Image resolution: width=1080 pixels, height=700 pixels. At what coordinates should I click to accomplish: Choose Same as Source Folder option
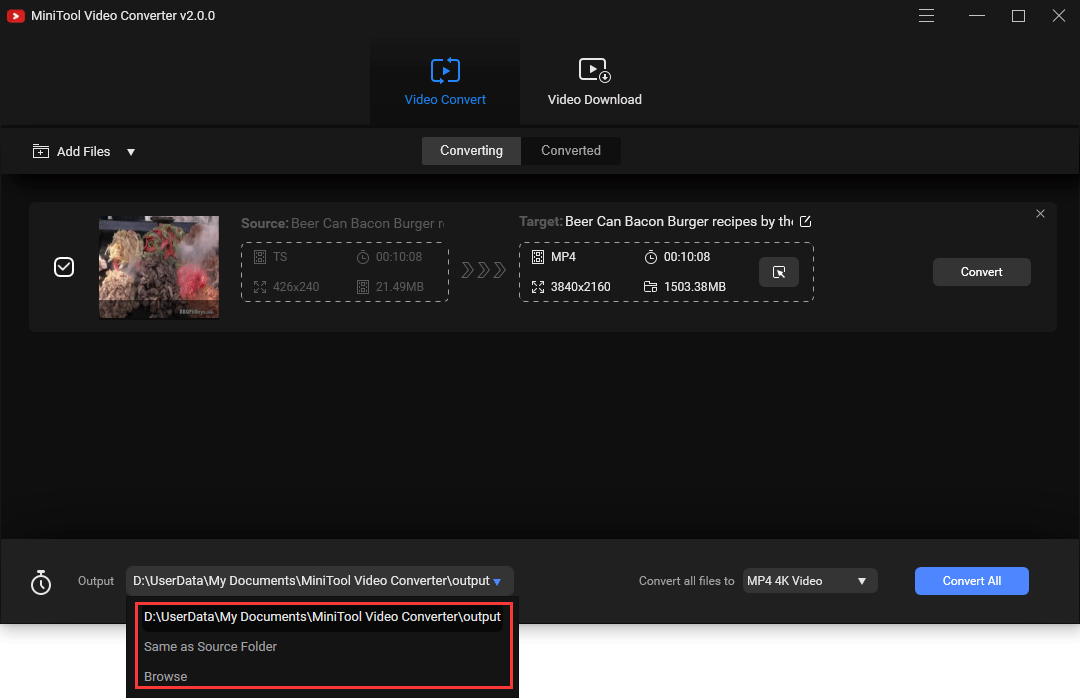point(210,647)
